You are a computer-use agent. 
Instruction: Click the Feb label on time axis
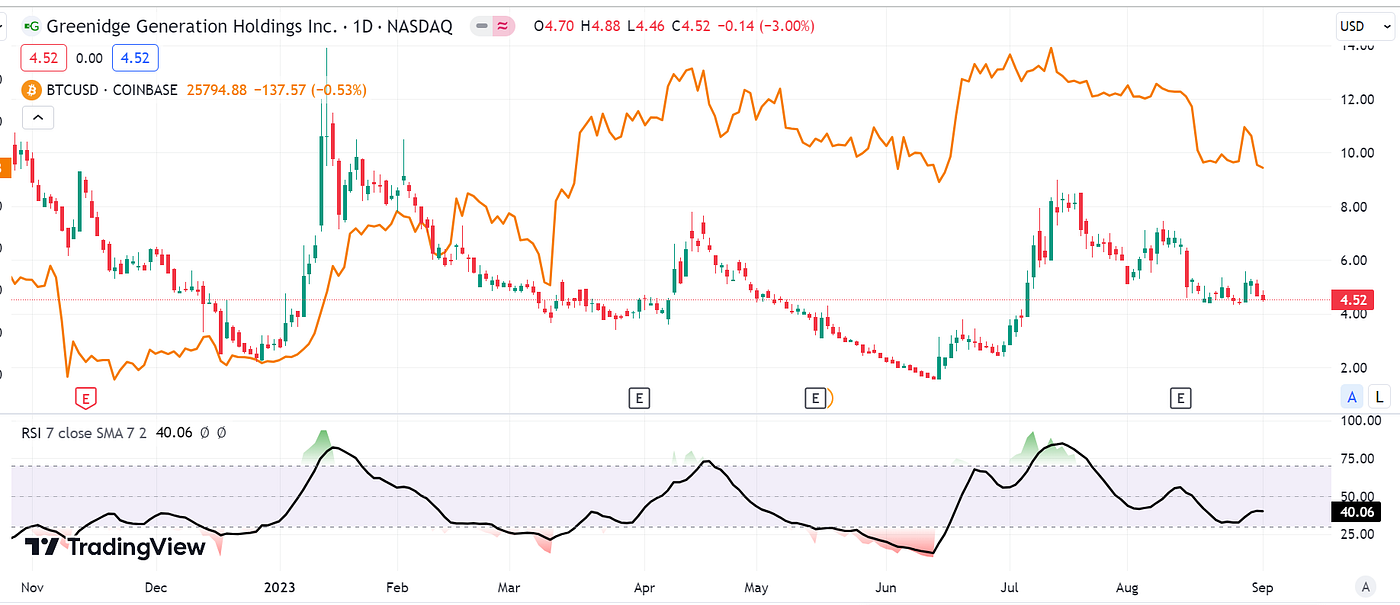pyautogui.click(x=399, y=588)
